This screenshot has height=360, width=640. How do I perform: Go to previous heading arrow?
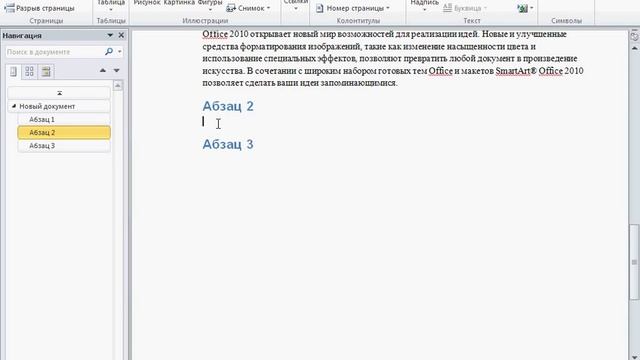click(x=103, y=71)
